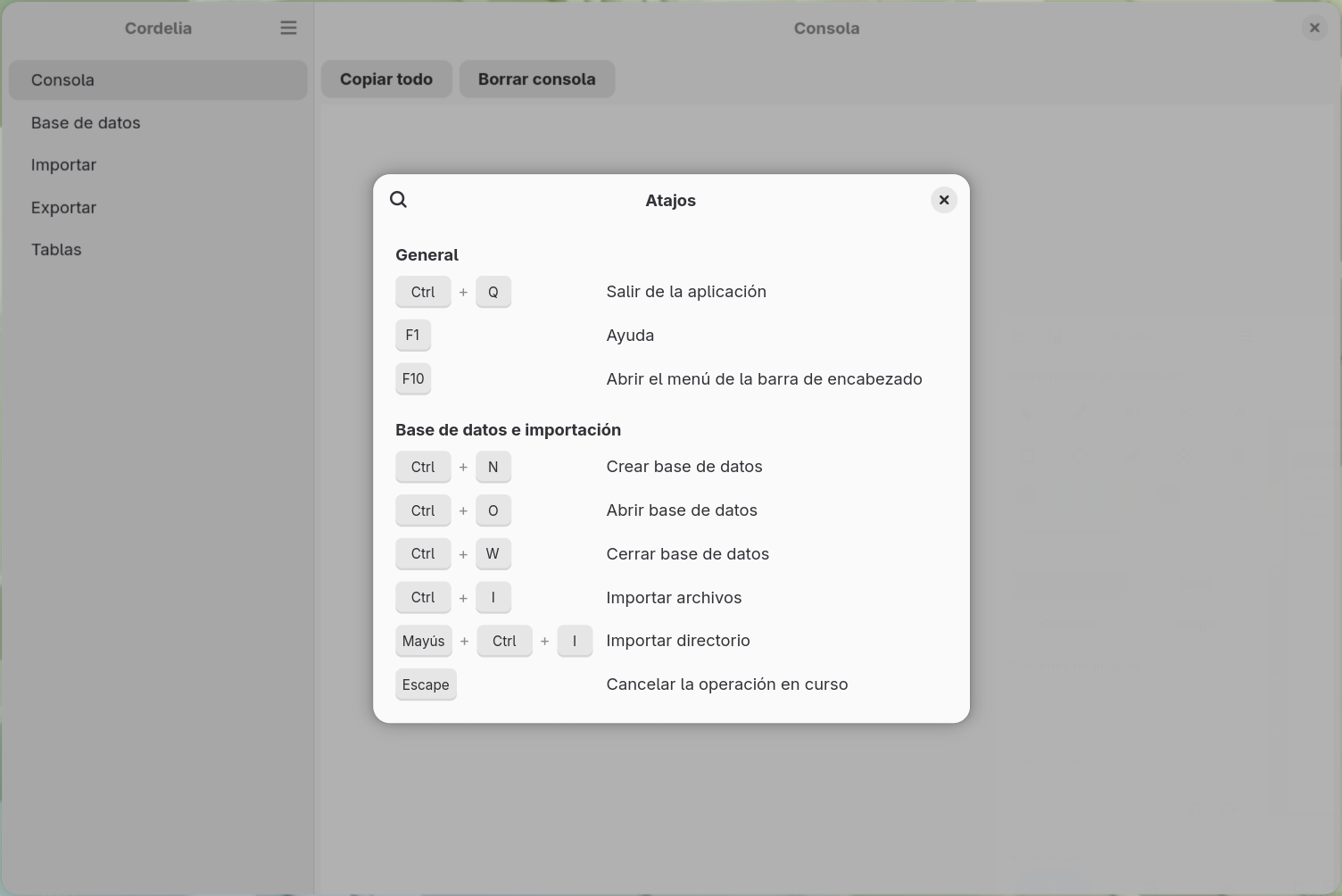Click the 'General' section heading
The width and height of the screenshot is (1342, 896).
(427, 255)
